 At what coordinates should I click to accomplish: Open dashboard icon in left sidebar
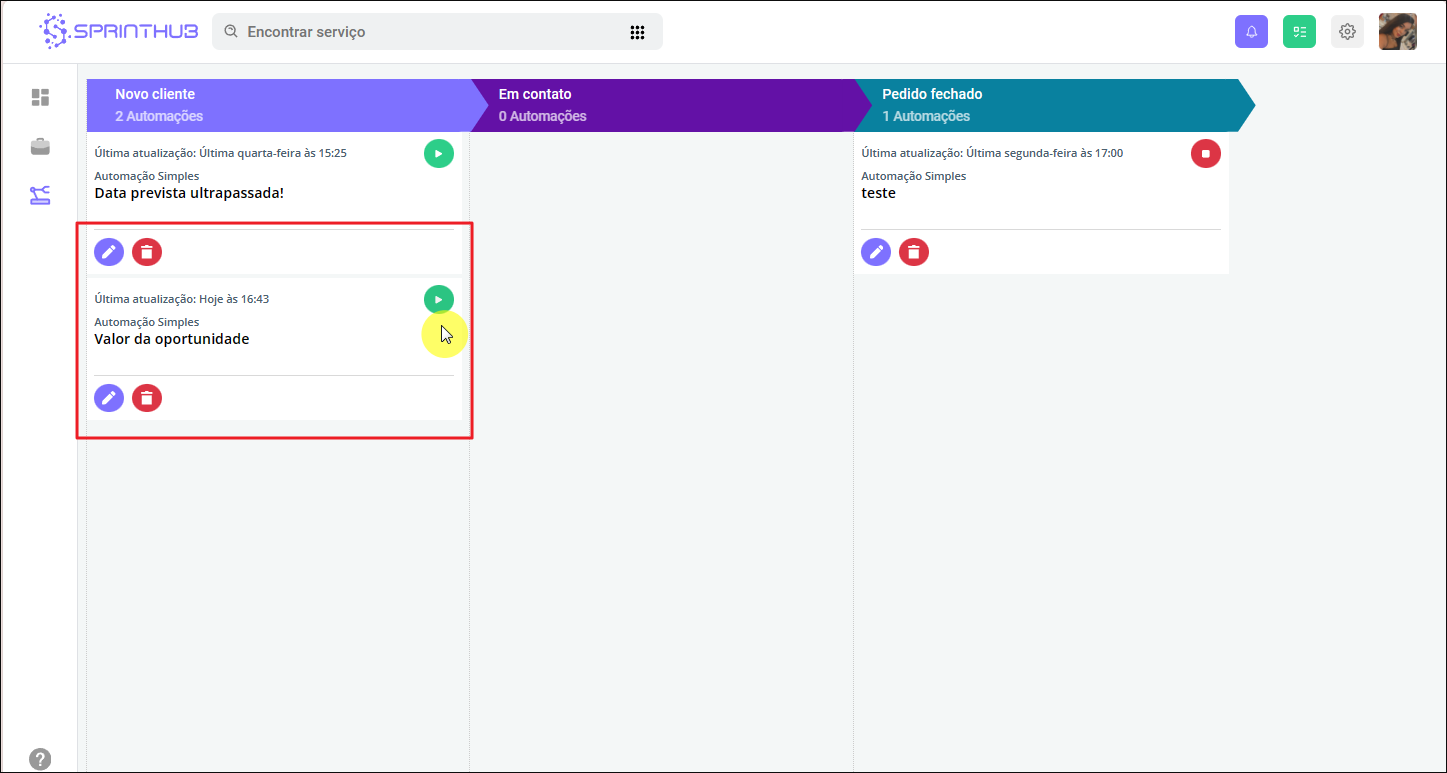pyautogui.click(x=40, y=97)
